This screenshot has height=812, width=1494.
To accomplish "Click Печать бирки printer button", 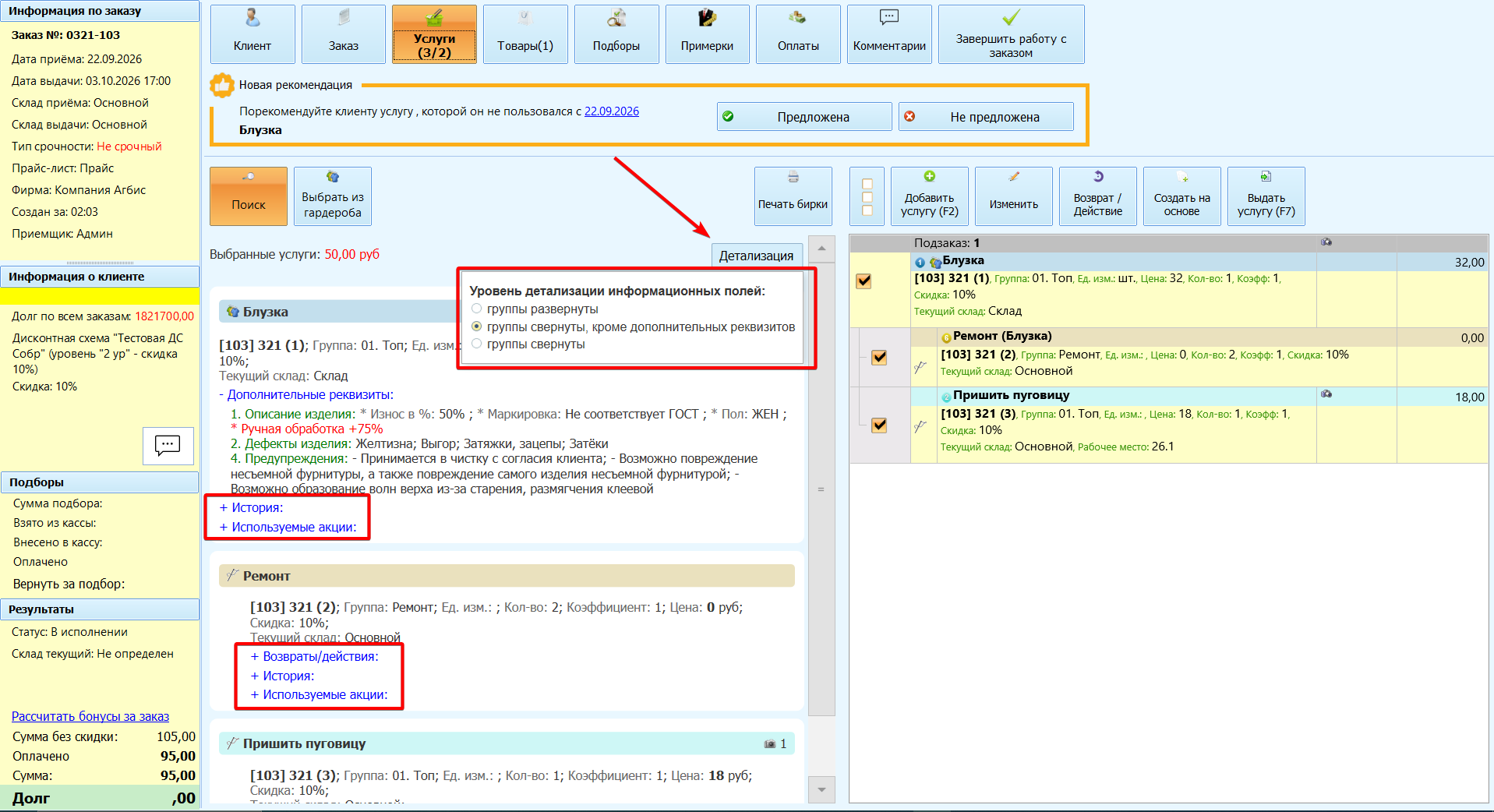I will [793, 196].
